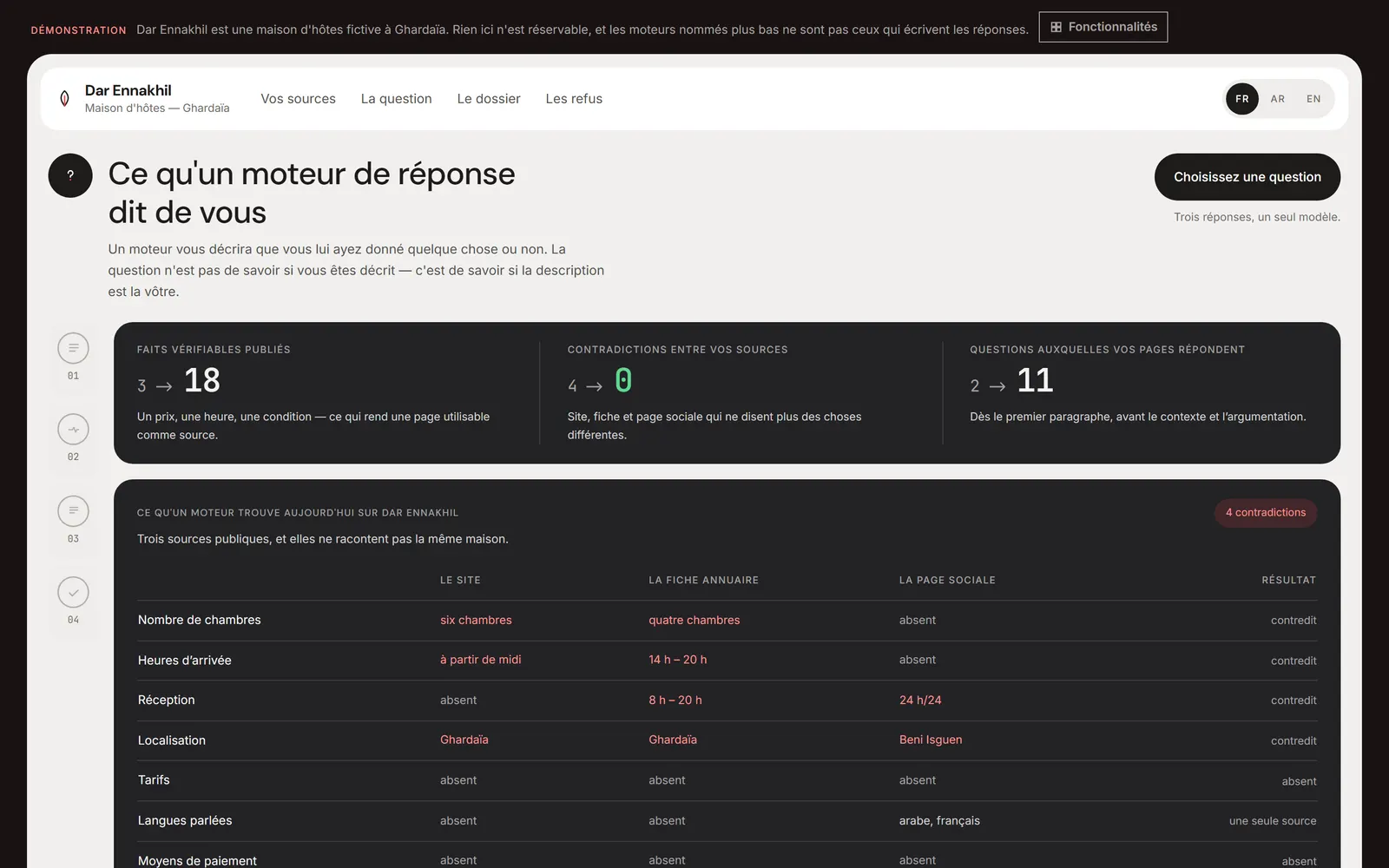Screen dimensions: 1389x868
Task: Switch language to EN
Action: (1313, 99)
